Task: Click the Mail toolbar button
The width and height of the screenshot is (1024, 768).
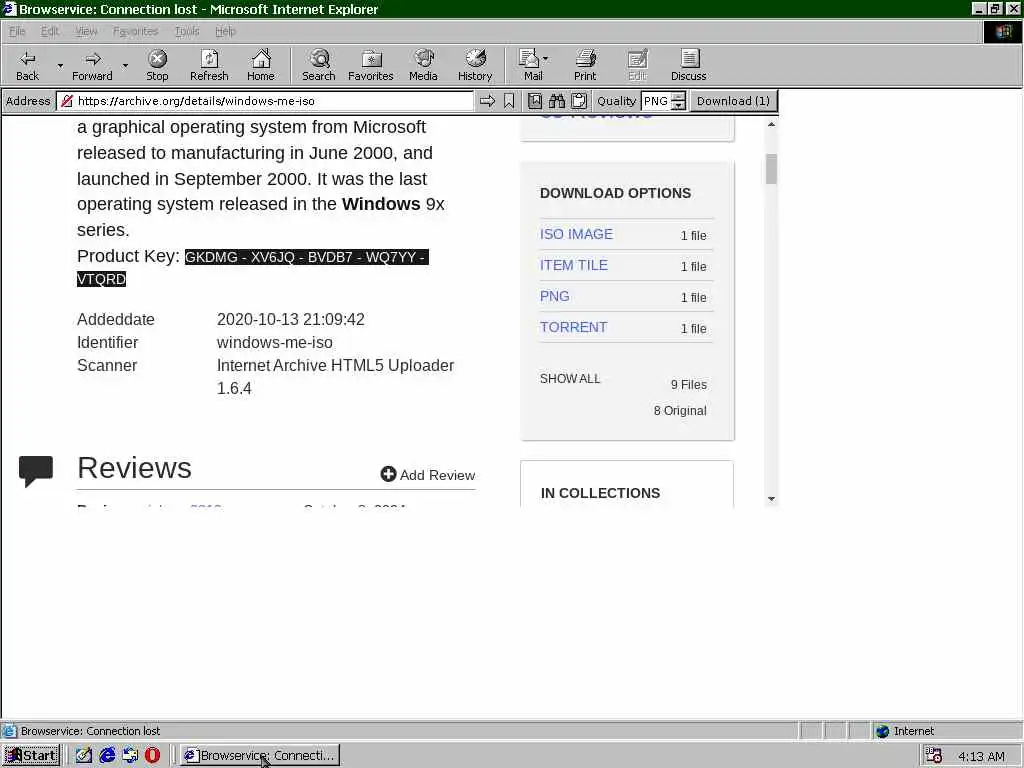Action: click(x=531, y=65)
